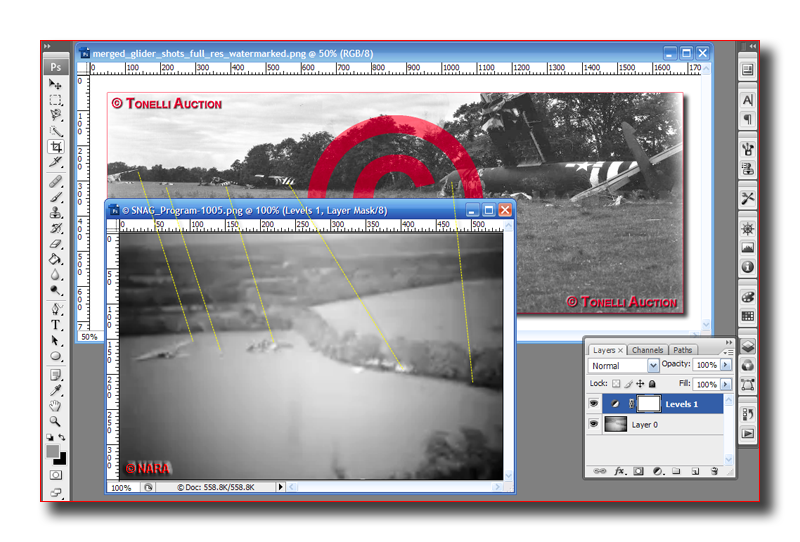Link layers using the chain icon
Image resolution: width=800 pixels, height=542 pixels.
click(600, 471)
